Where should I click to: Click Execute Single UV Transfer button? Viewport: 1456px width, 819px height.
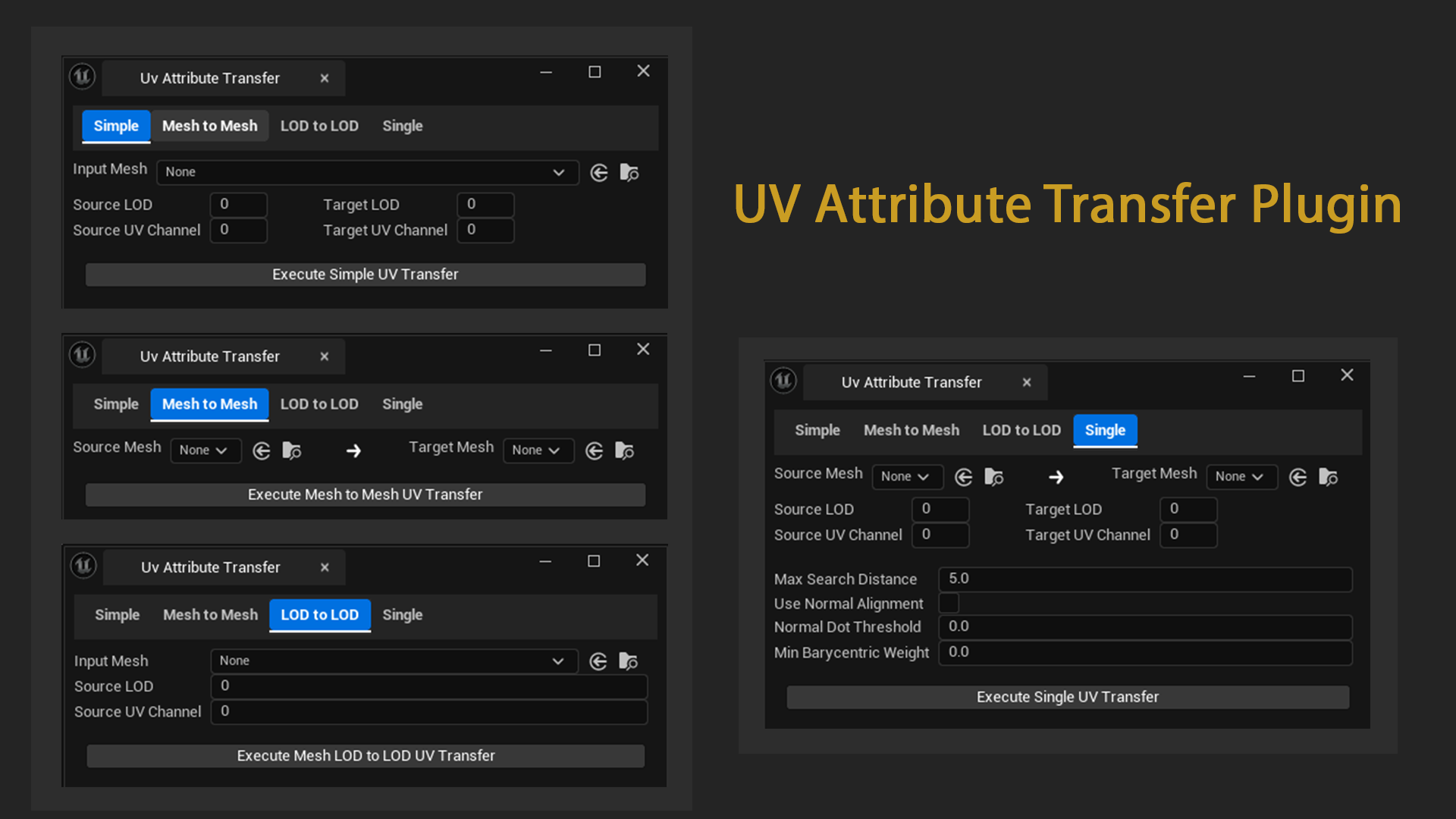[1068, 697]
